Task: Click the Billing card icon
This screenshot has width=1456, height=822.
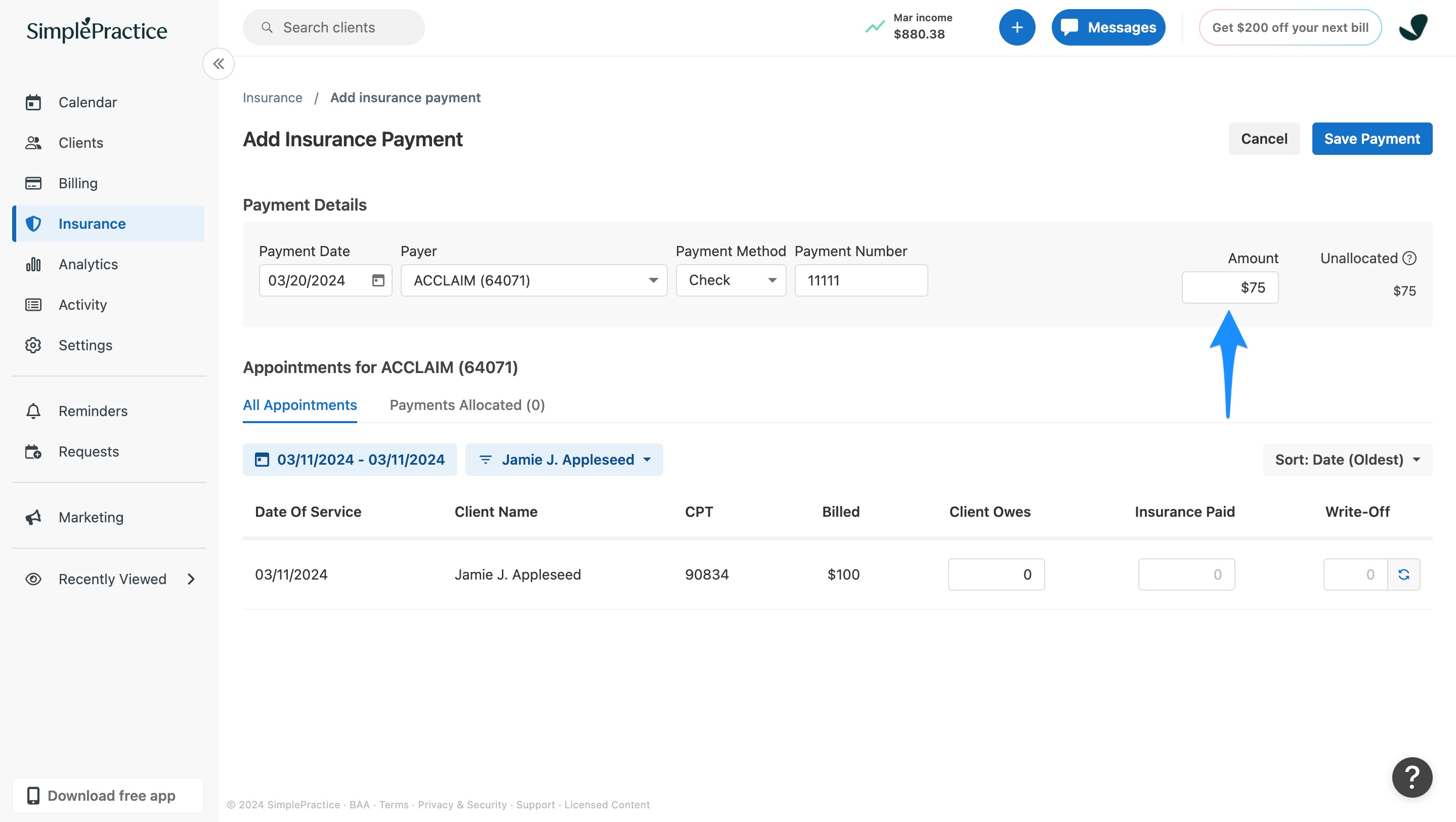Action: coord(33,183)
